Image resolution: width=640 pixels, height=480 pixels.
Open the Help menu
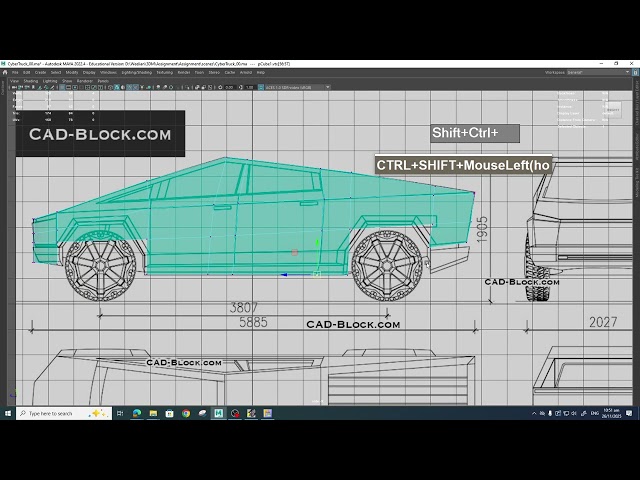click(261, 72)
